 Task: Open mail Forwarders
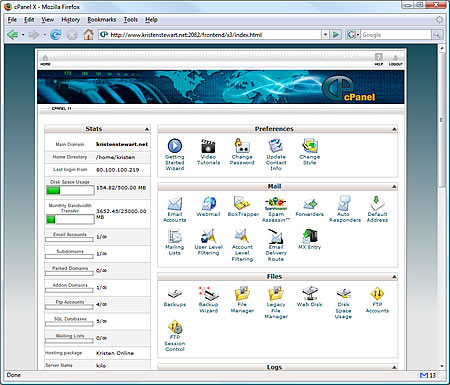[310, 204]
